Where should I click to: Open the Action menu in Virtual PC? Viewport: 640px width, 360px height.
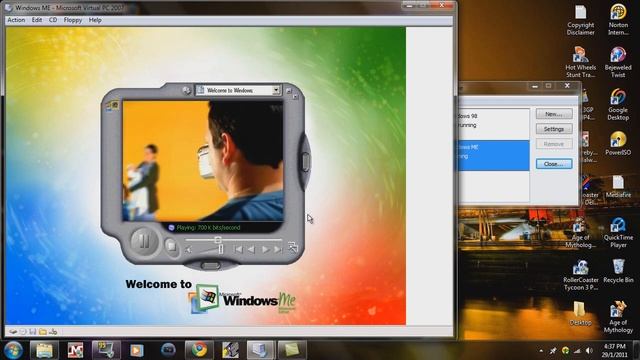pyautogui.click(x=16, y=20)
